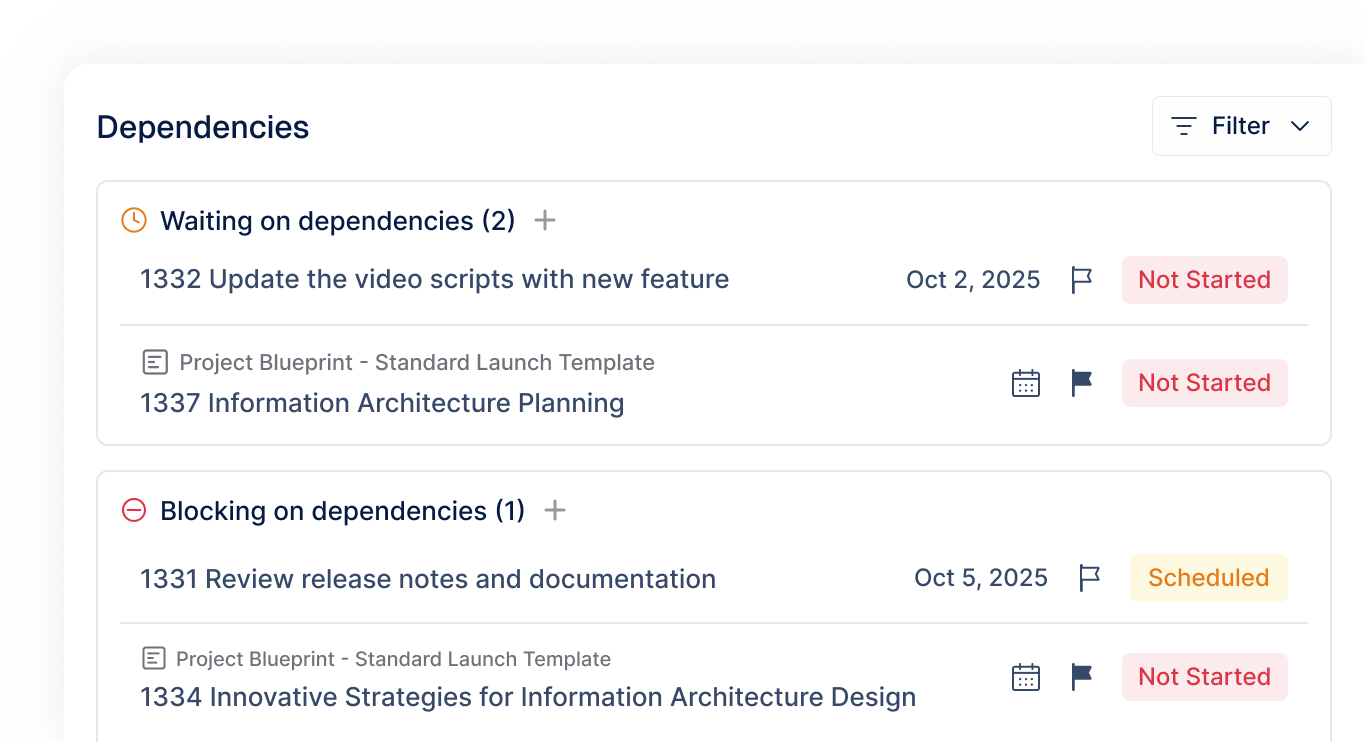Open task 1337 Information Architecture Planning
The width and height of the screenshot is (1364, 742).
pos(382,403)
